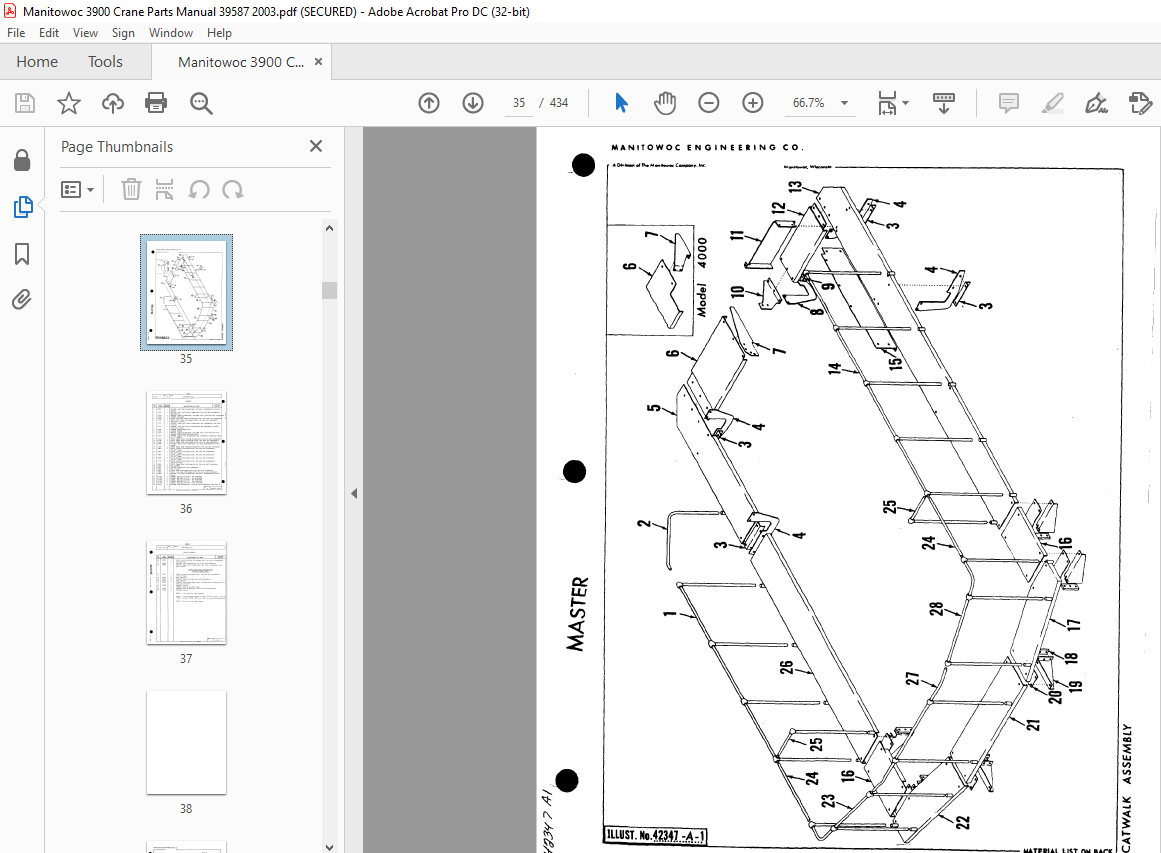Add a comment with speech bubble icon
This screenshot has height=853, width=1161.
[x=1008, y=103]
